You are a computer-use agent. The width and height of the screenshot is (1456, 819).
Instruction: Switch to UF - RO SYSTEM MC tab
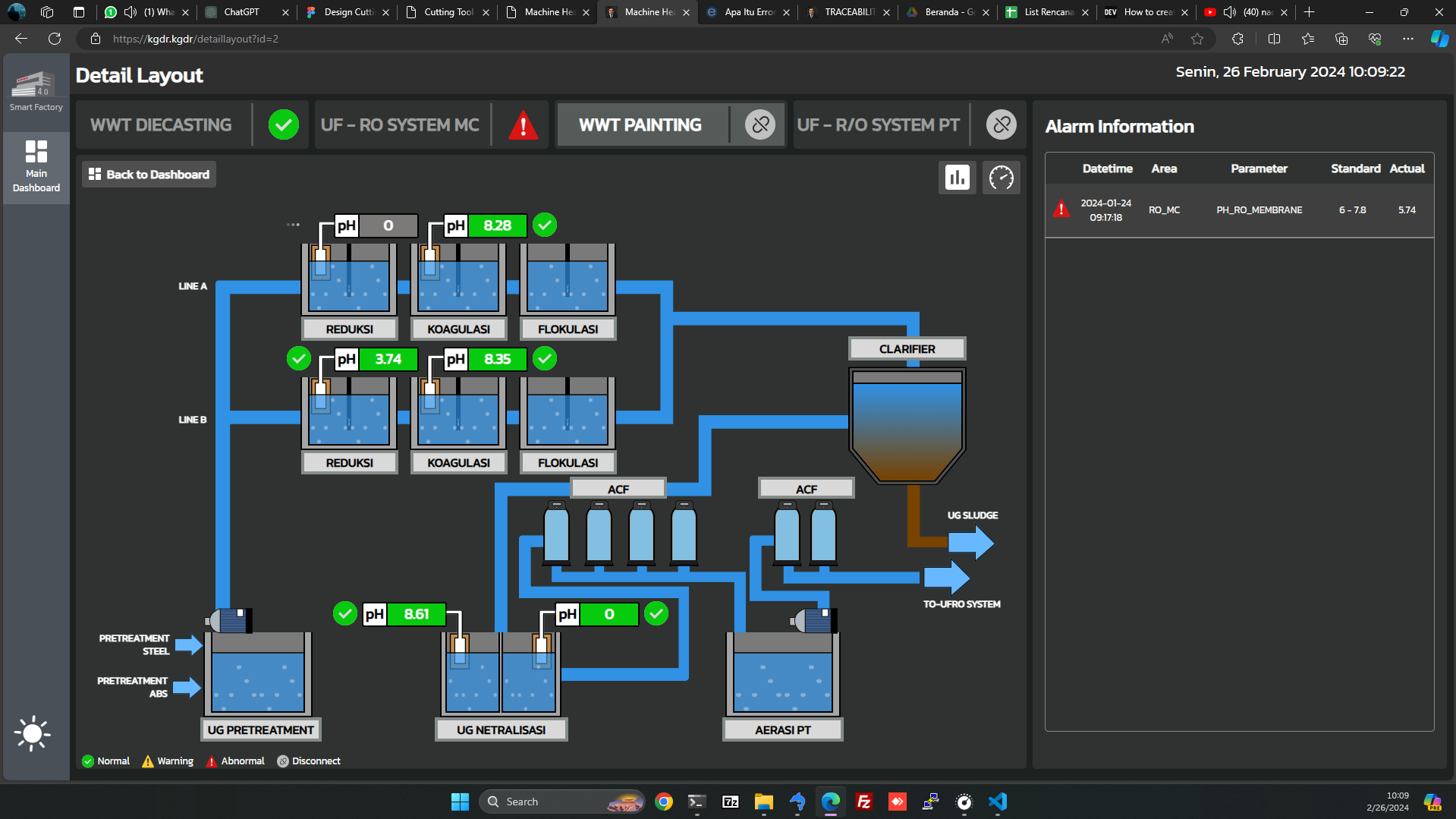(400, 125)
